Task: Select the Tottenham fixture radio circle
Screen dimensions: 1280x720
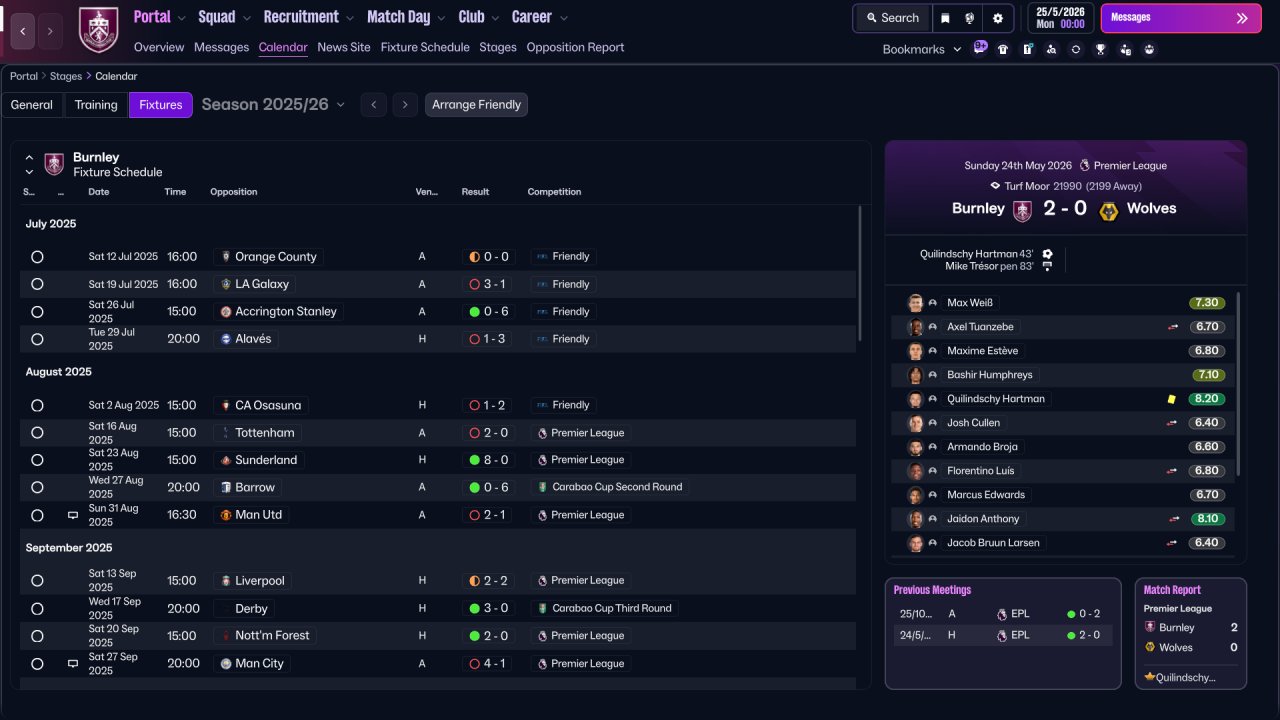Action: (x=37, y=433)
